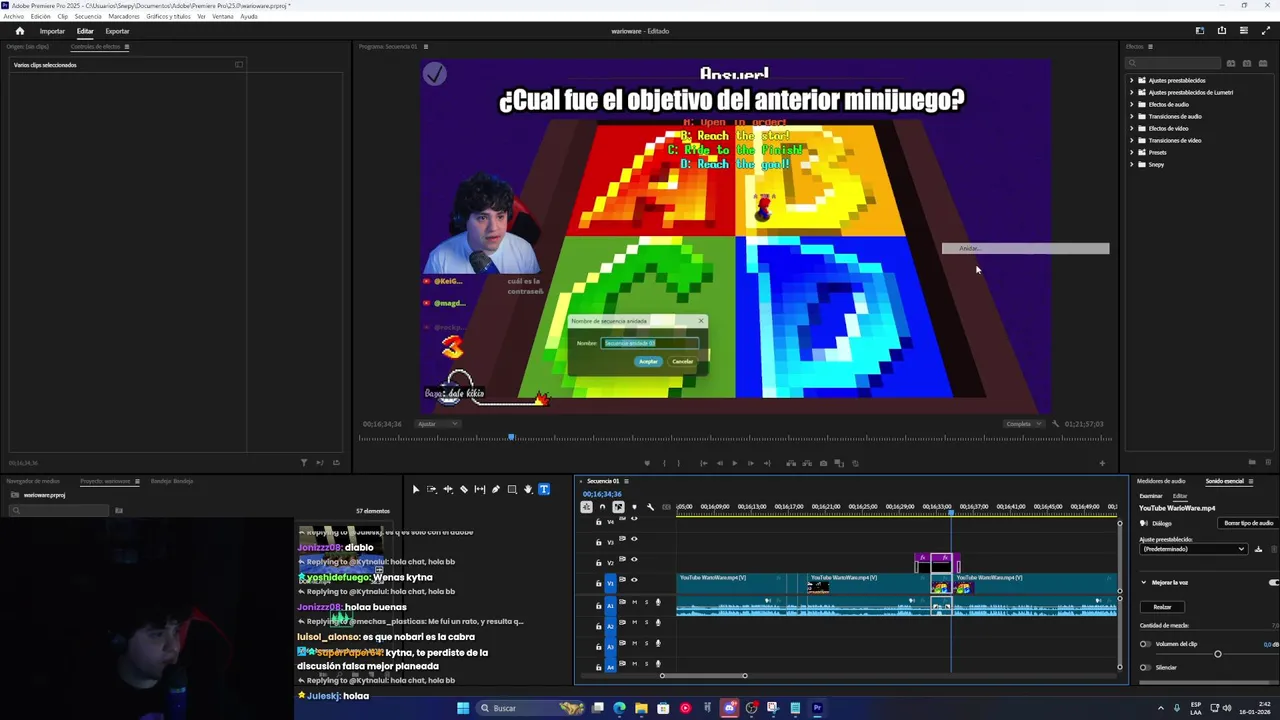Step forward one frame in Program monitor

(x=751, y=463)
